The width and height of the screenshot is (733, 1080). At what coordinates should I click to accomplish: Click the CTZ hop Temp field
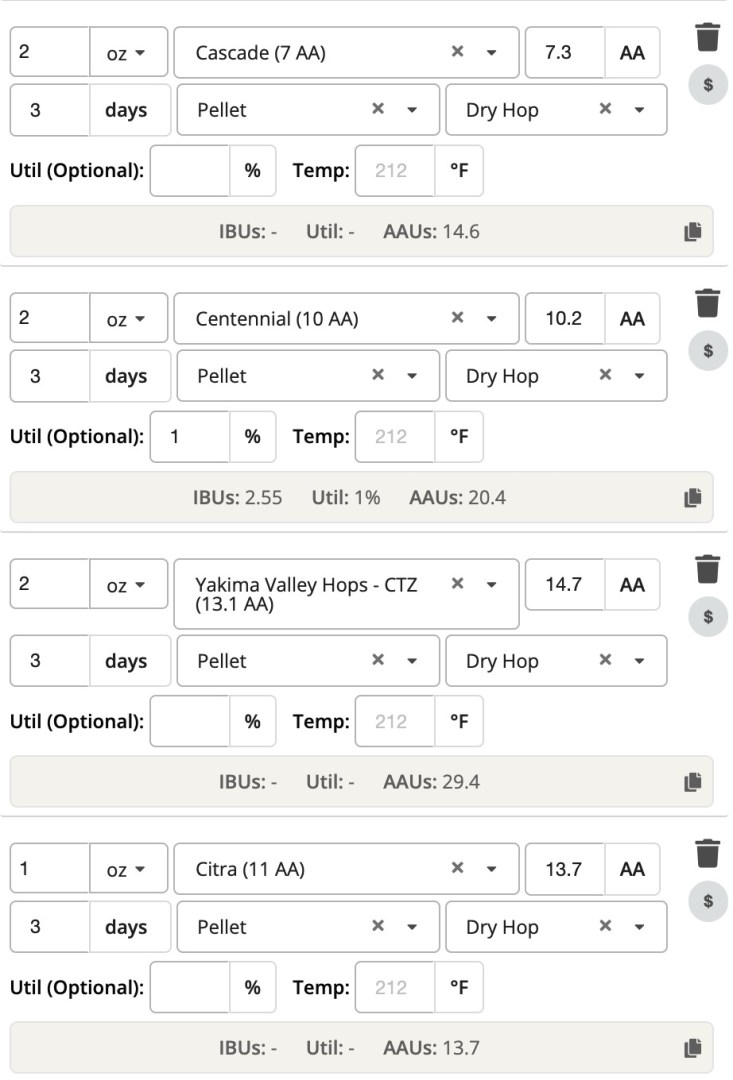394,721
